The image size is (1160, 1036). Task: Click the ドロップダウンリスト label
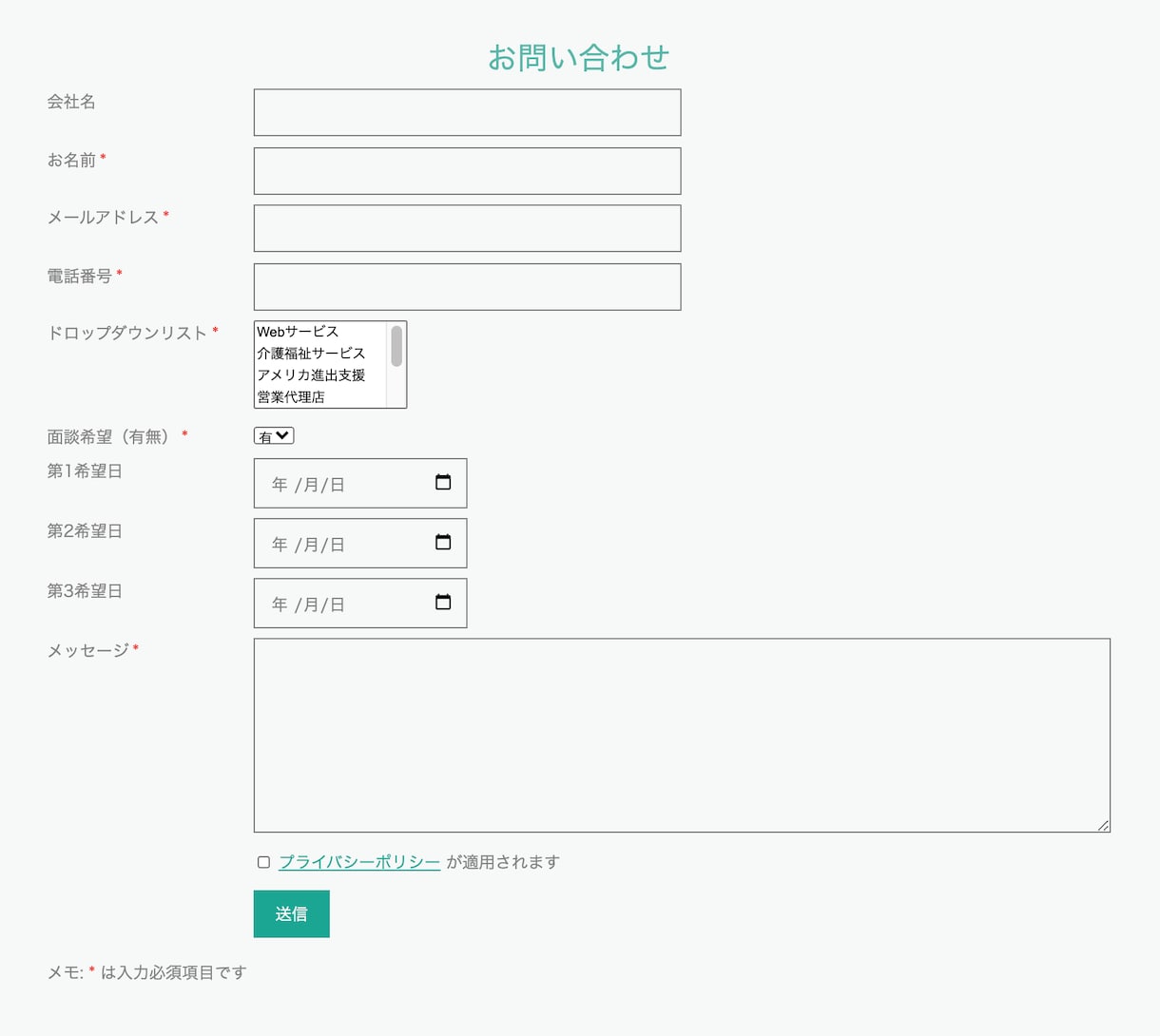127,333
